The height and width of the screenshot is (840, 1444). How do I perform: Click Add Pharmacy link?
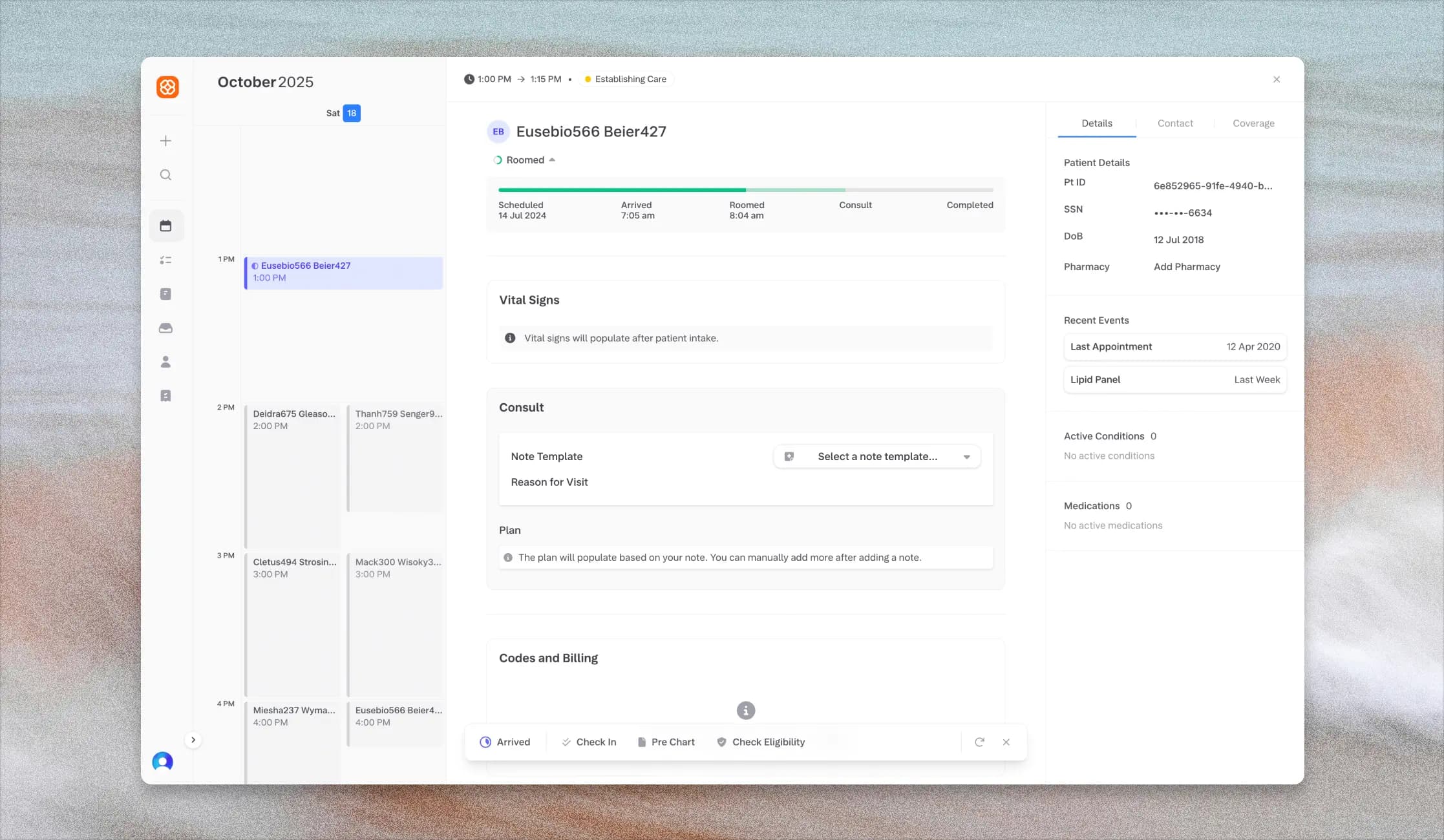point(1187,267)
